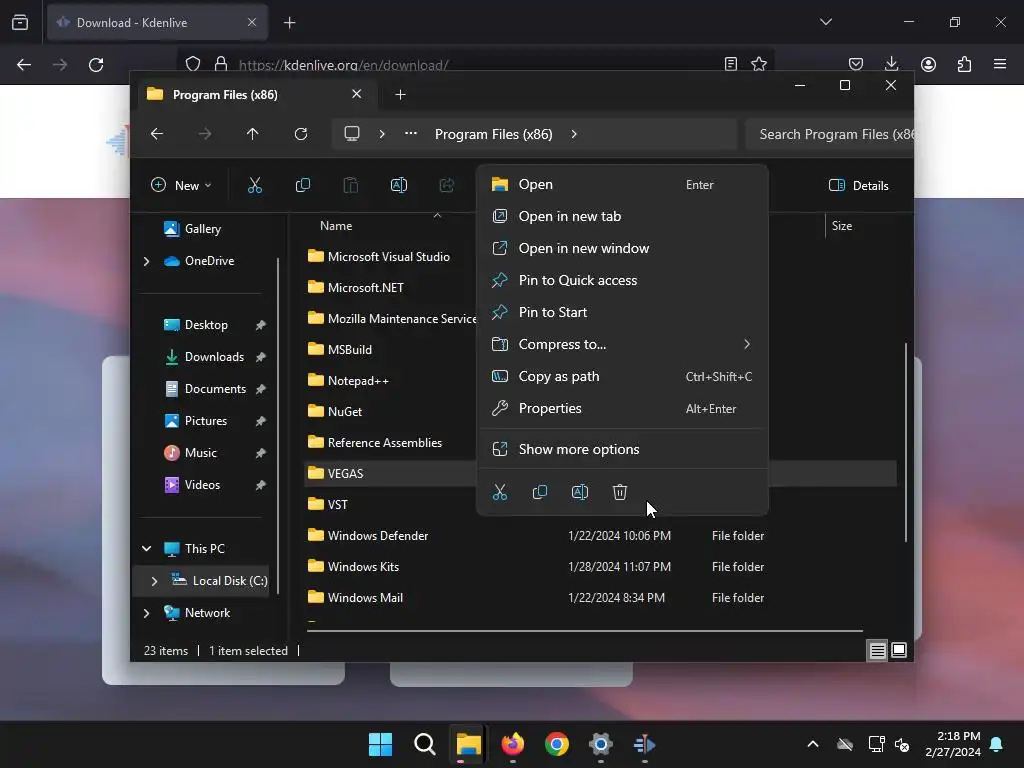1024x768 pixels.
Task: Choose Open in new window
Action: (622, 248)
